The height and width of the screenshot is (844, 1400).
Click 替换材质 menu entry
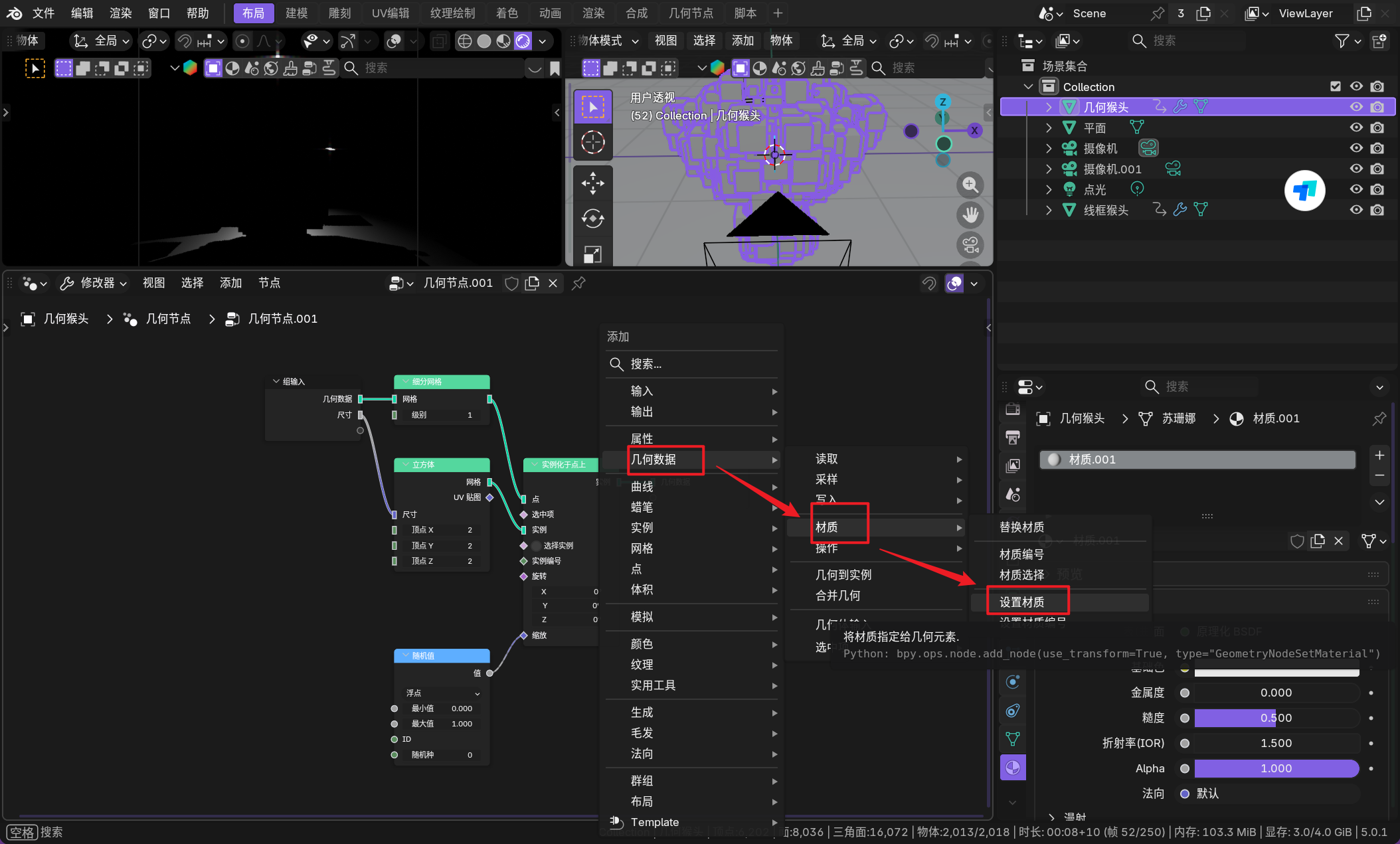[x=1021, y=527]
